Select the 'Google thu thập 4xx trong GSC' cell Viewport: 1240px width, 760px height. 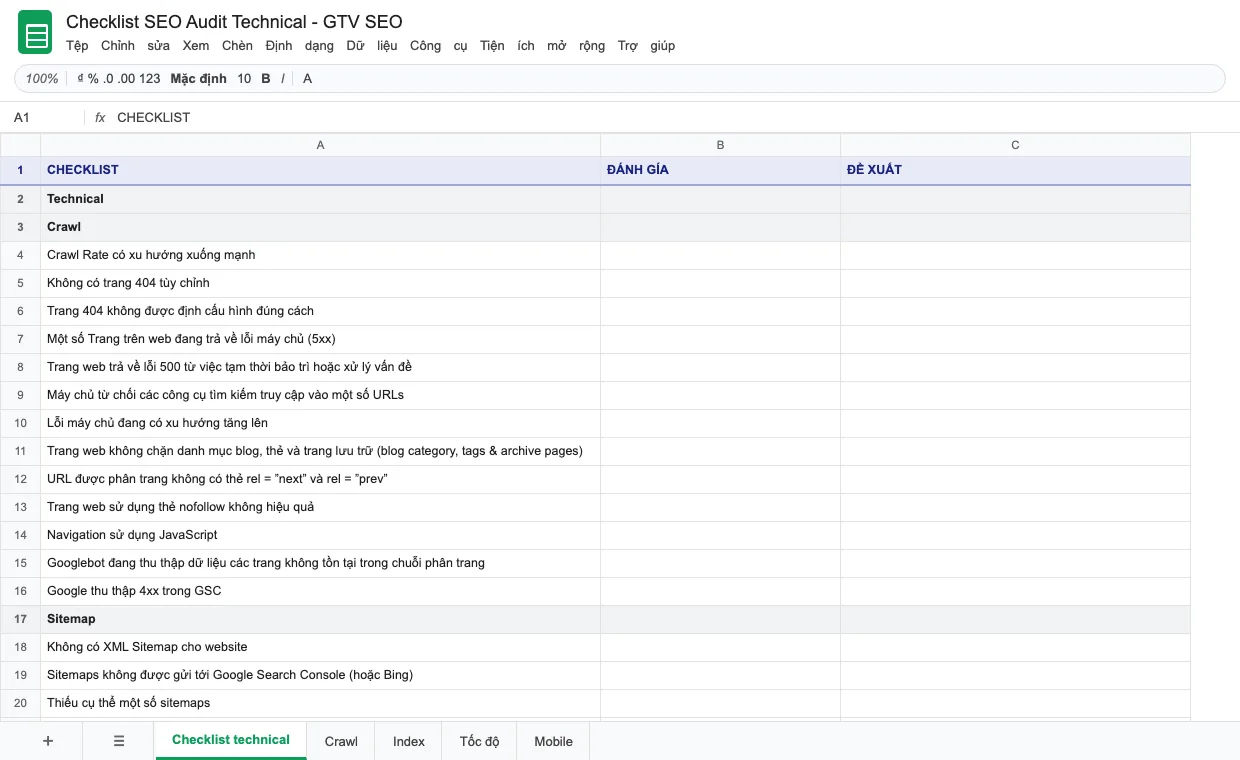(320, 591)
